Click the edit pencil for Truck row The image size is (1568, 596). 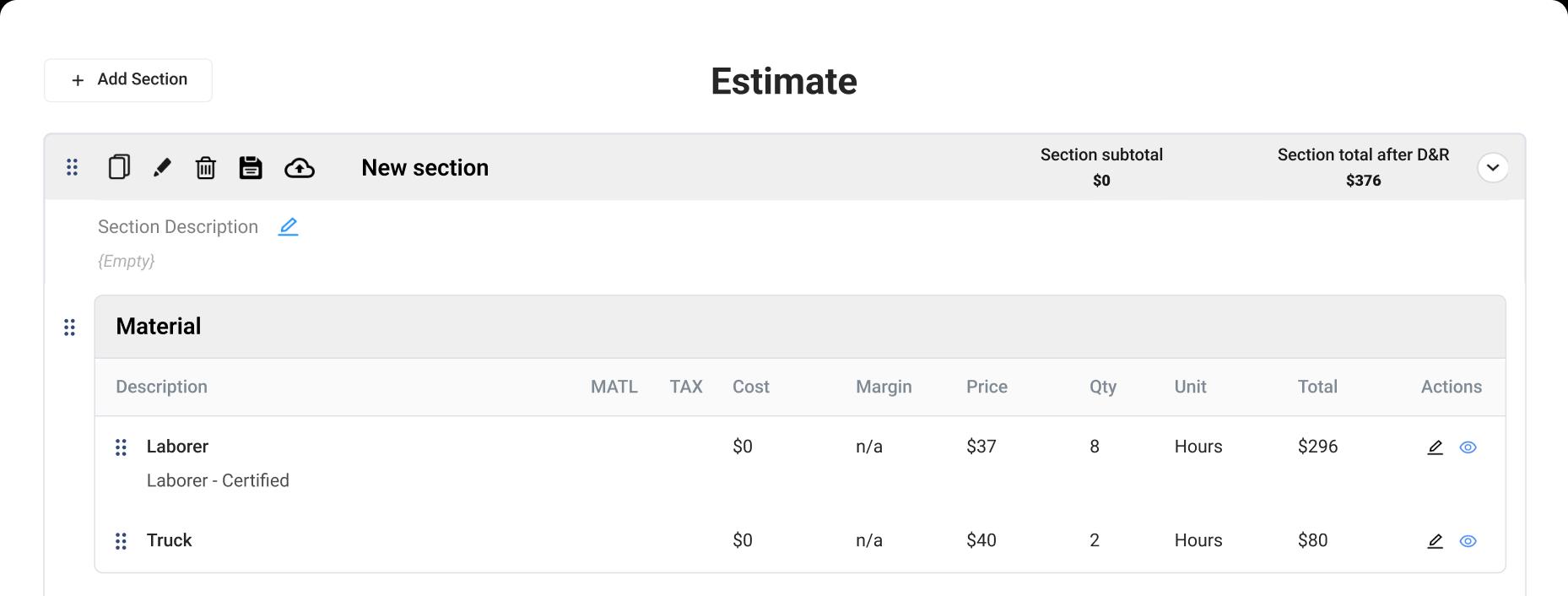(1435, 541)
